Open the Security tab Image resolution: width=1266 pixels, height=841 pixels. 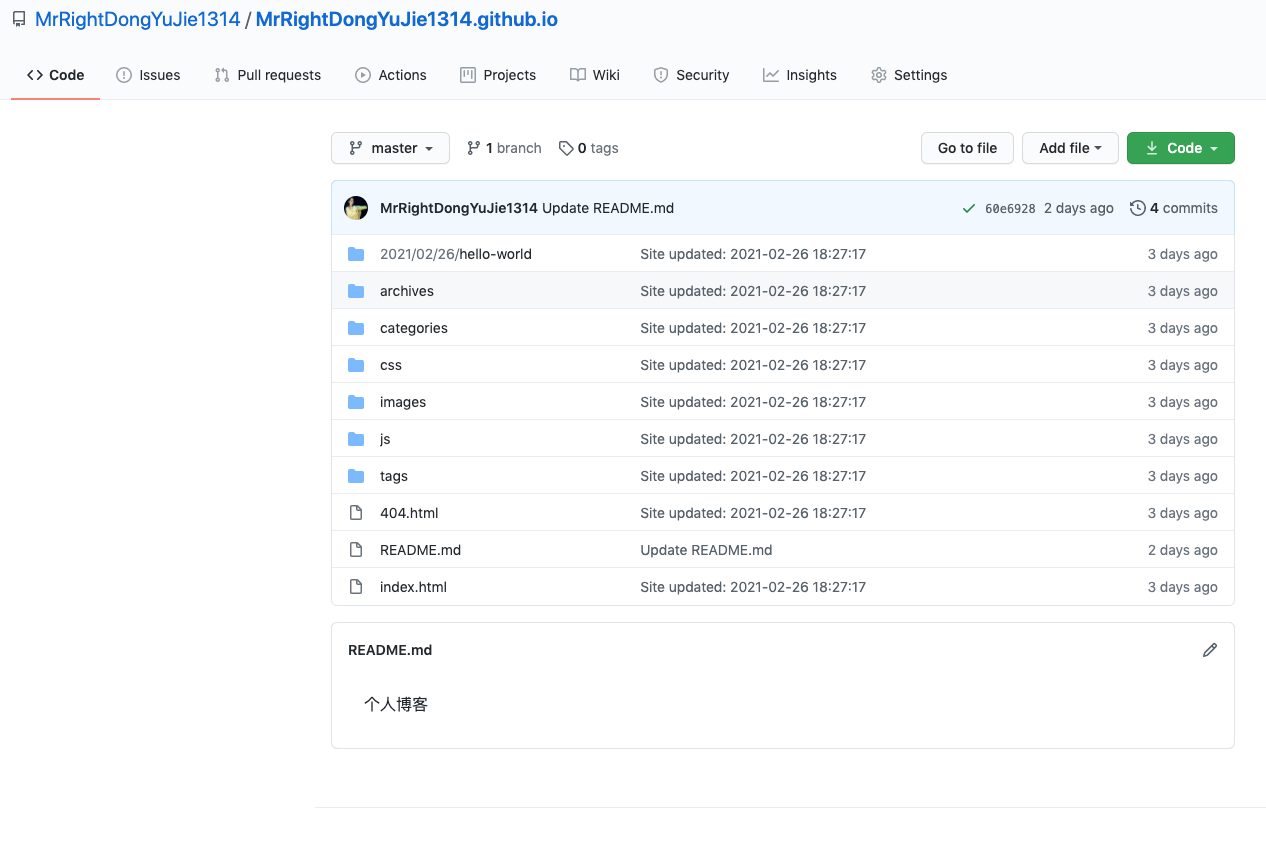pos(691,75)
